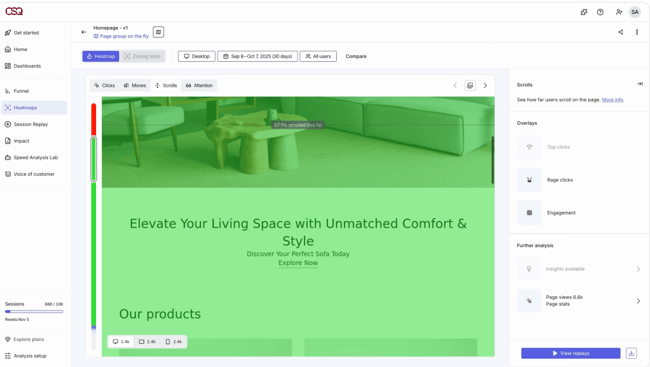This screenshot has height=367, width=650.
Task: Click the red section of scroll bar
Action: pos(94,119)
